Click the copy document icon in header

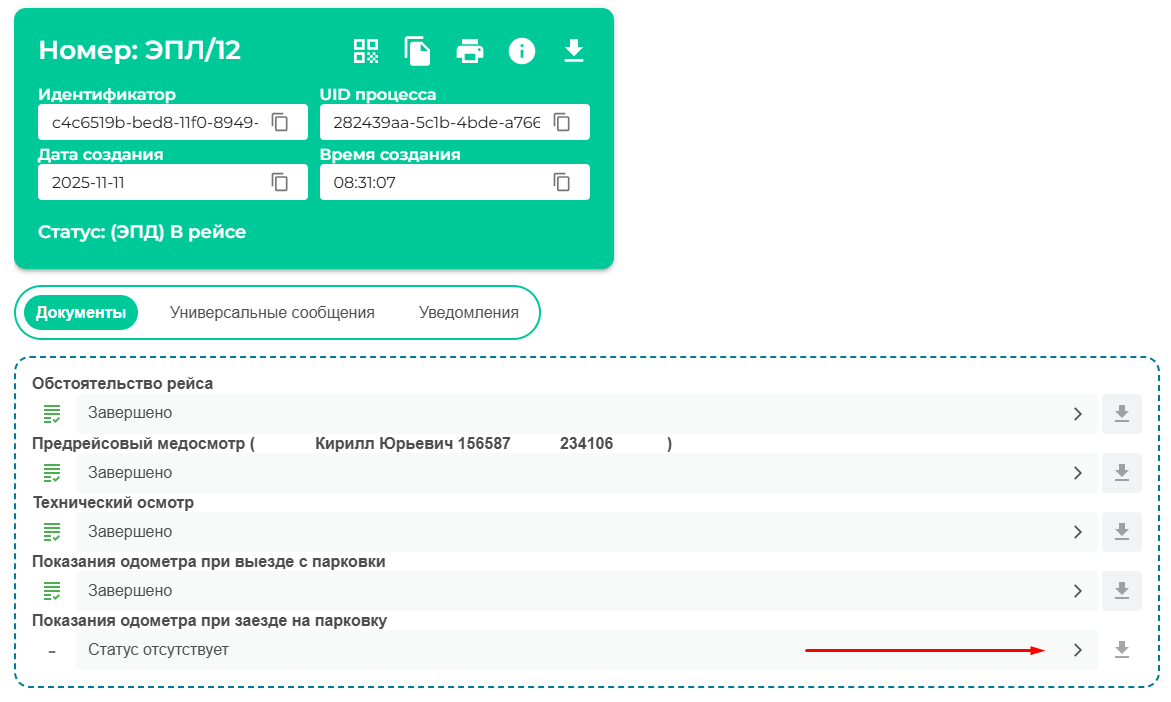point(417,51)
